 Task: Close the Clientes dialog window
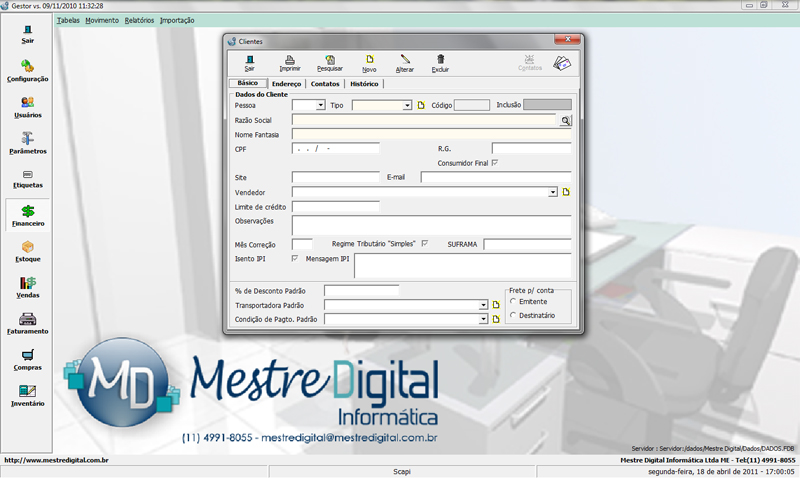coord(567,40)
